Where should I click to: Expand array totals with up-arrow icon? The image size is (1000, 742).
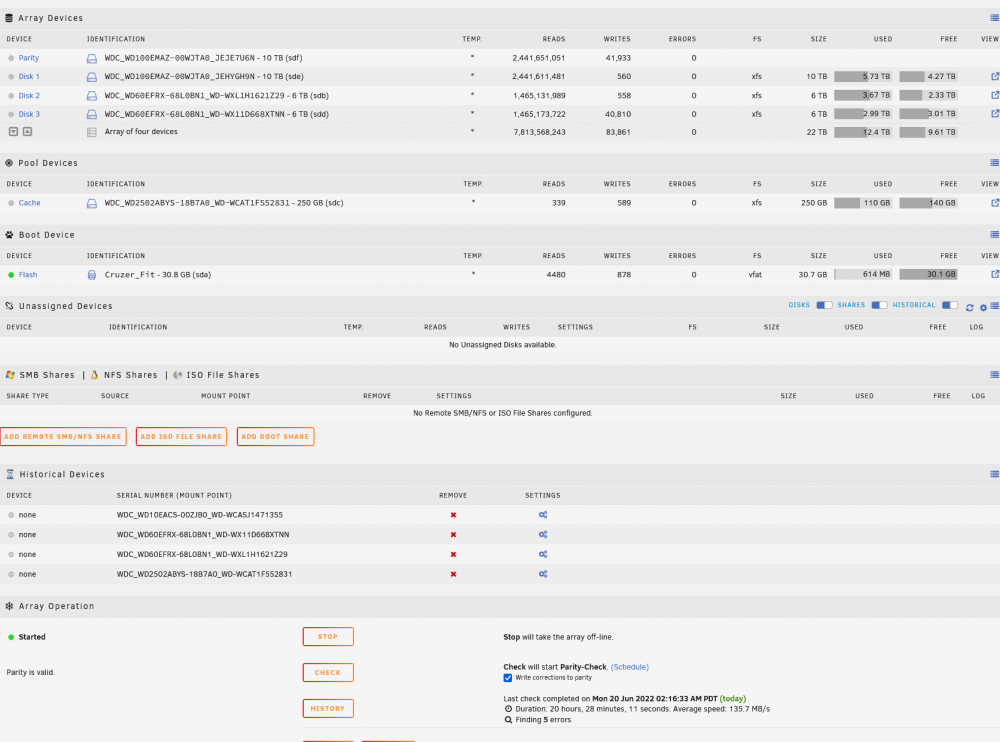27,132
